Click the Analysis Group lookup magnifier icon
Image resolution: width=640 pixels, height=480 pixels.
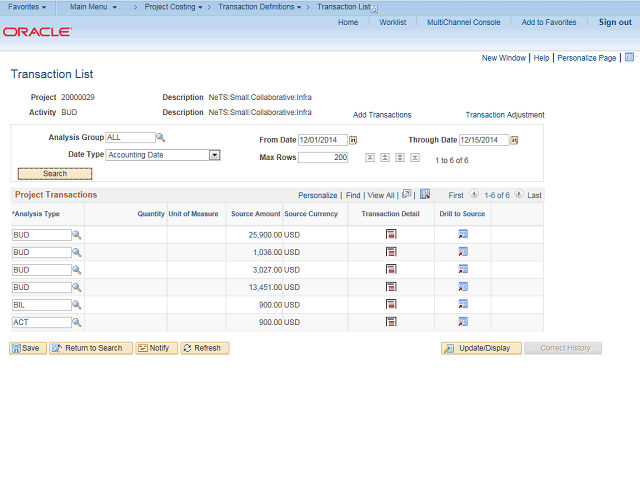(x=161, y=138)
